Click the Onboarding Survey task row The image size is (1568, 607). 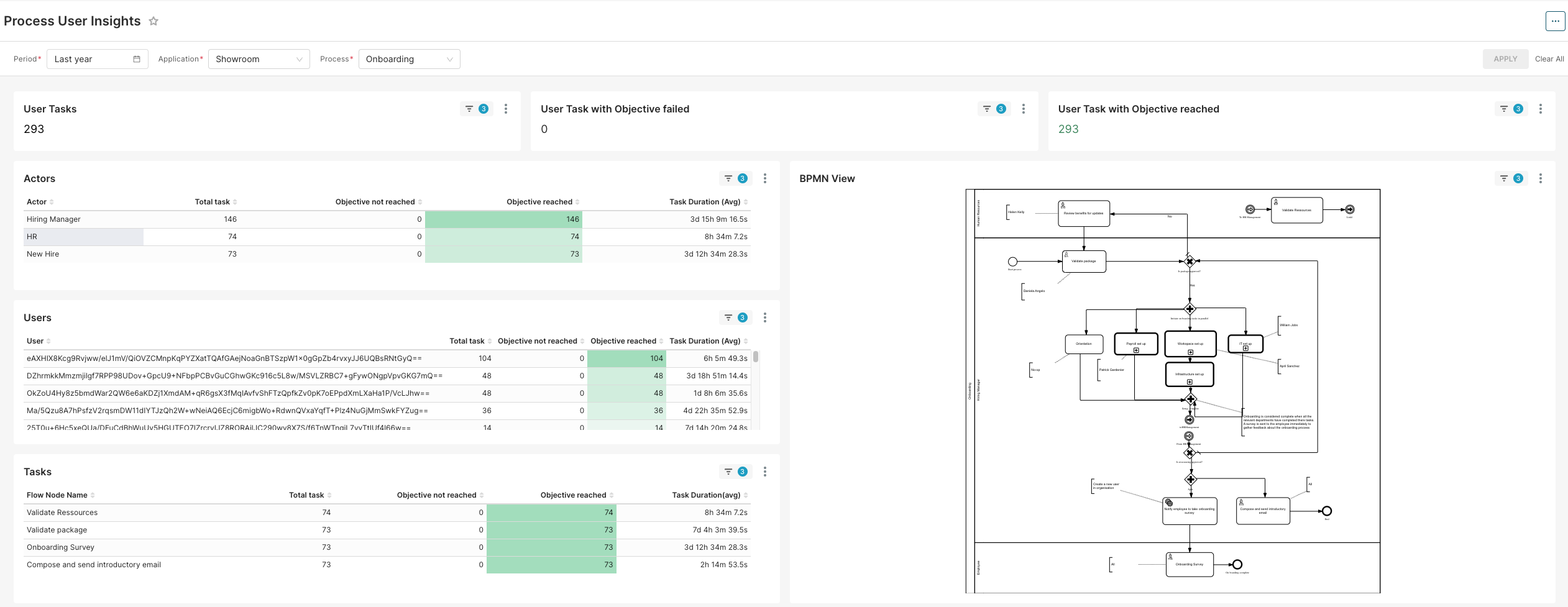pos(387,547)
